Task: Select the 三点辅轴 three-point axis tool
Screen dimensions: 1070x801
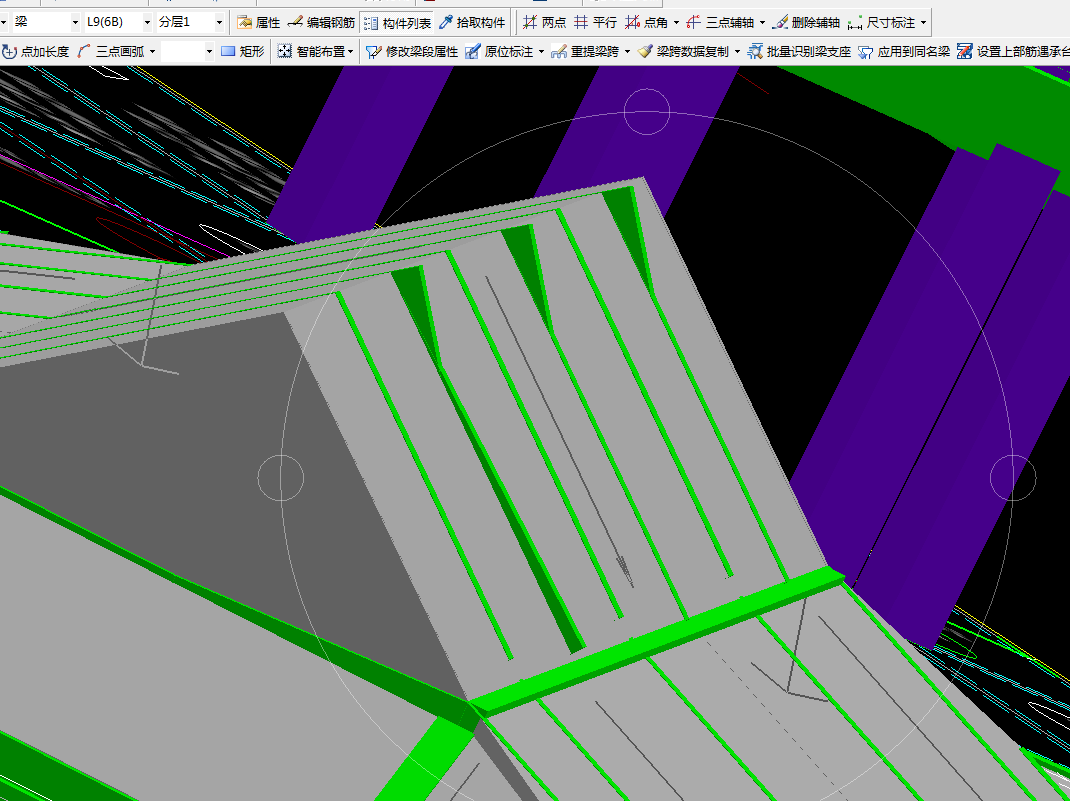Action: click(721, 23)
